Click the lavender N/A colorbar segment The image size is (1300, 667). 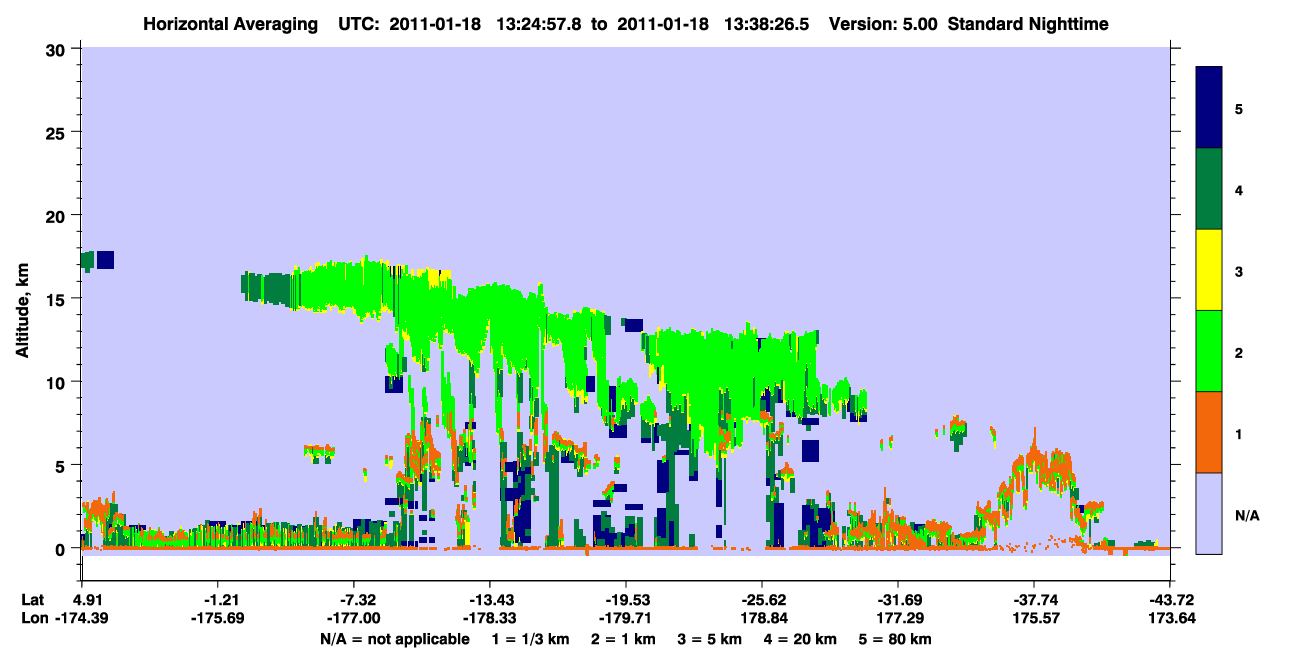pos(1209,513)
